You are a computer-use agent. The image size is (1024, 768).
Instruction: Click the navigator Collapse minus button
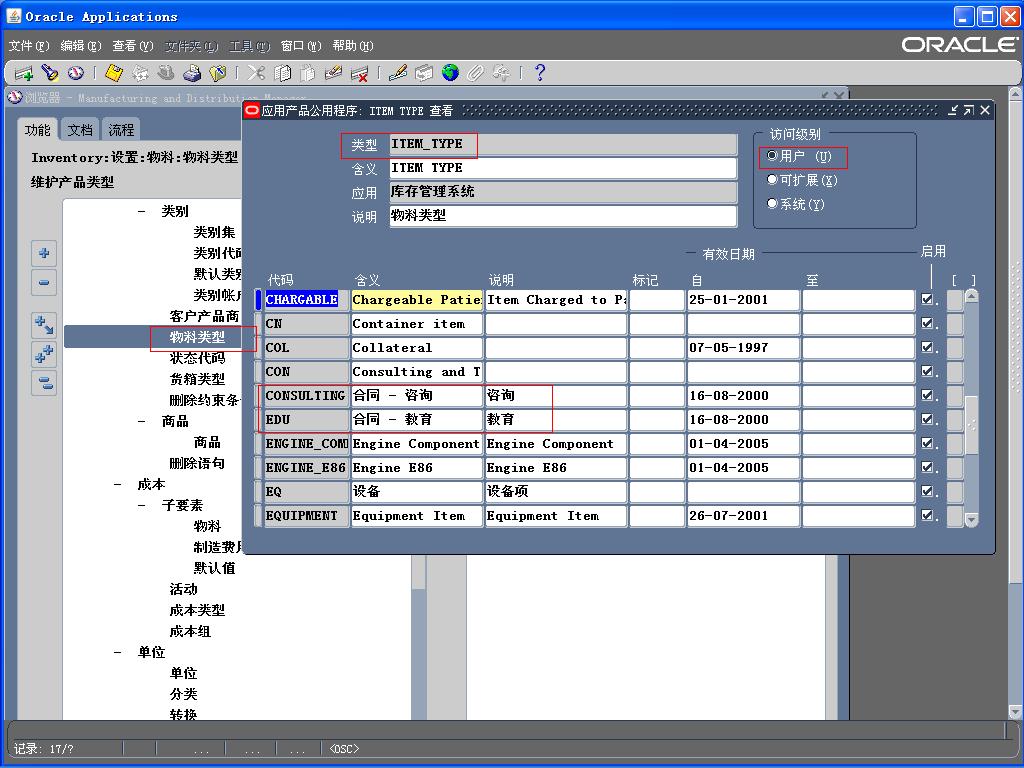tap(44, 282)
